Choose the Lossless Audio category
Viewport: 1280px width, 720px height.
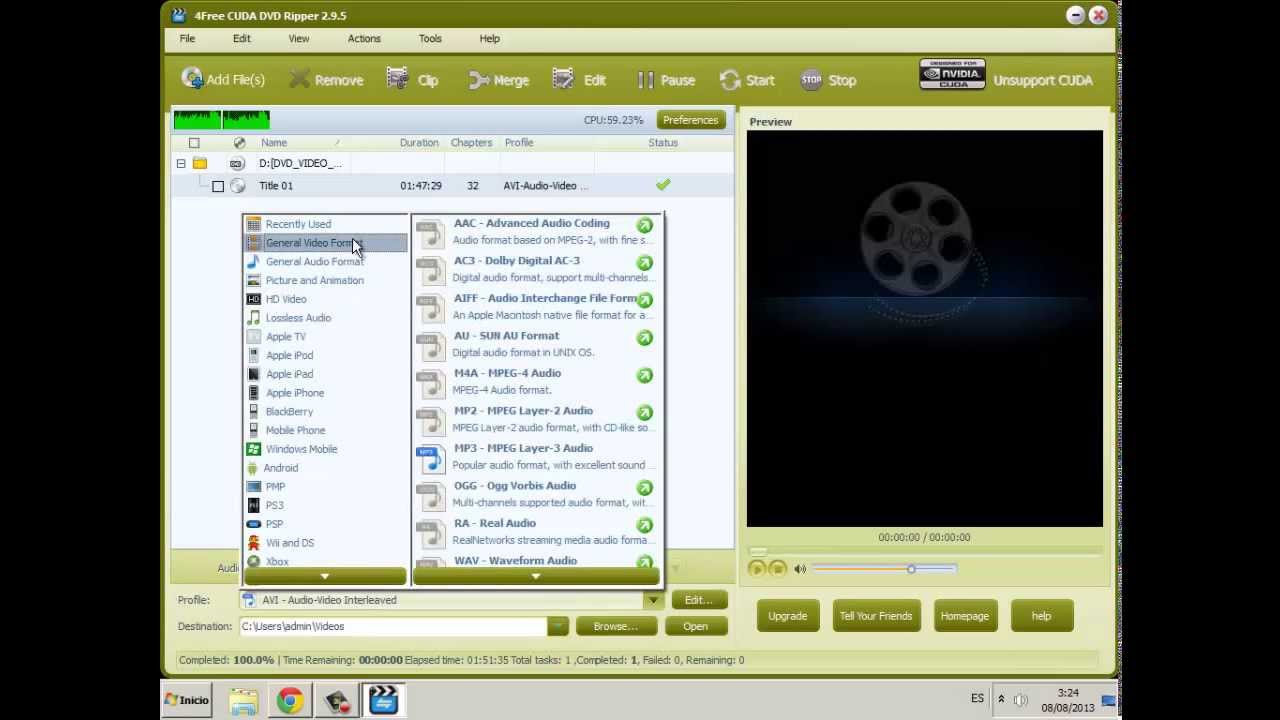pyautogui.click(x=326, y=318)
